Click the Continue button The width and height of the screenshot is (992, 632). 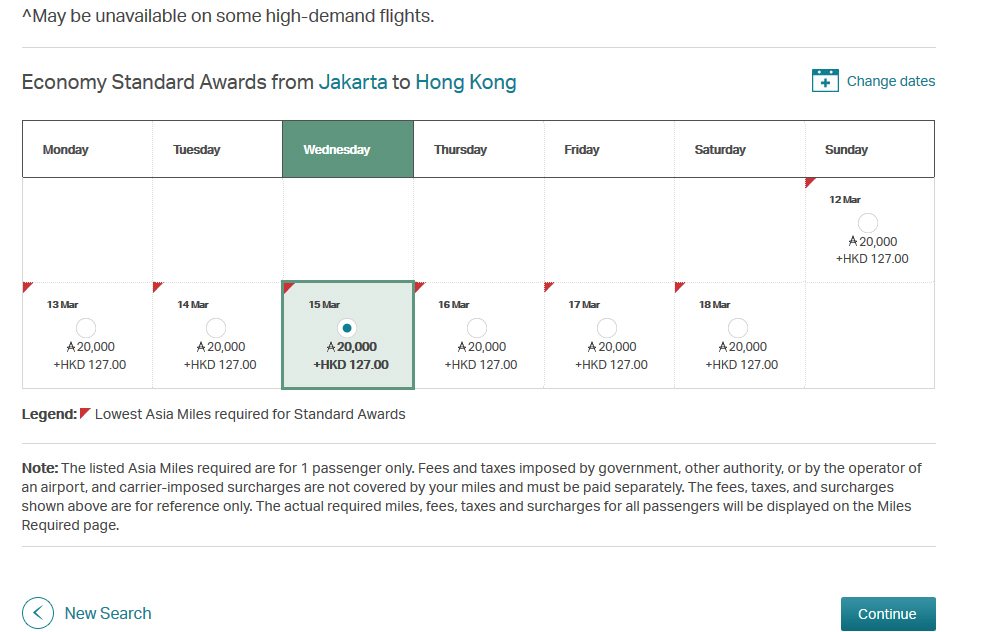888,613
